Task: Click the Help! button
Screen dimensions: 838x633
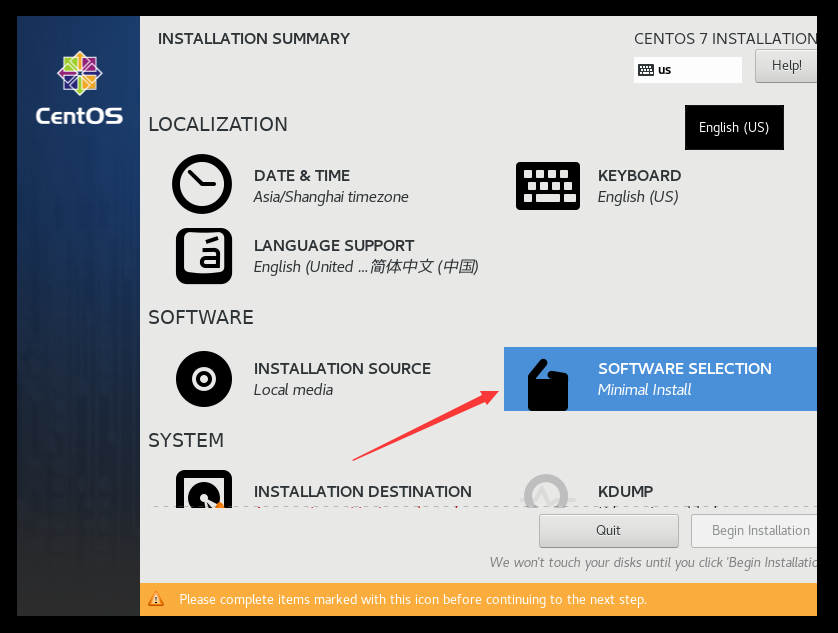Action: tap(786, 66)
